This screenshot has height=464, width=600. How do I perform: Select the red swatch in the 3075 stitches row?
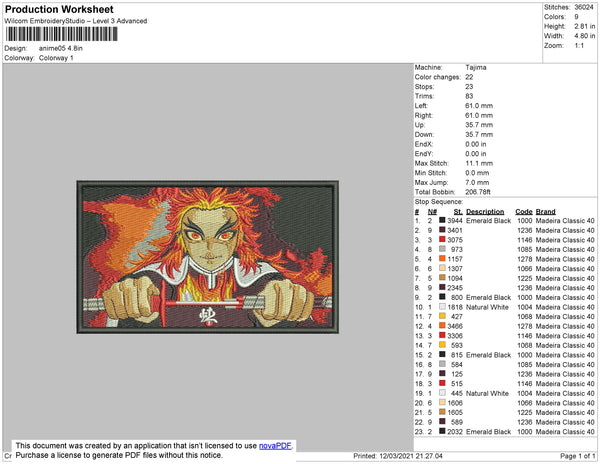(x=442, y=239)
